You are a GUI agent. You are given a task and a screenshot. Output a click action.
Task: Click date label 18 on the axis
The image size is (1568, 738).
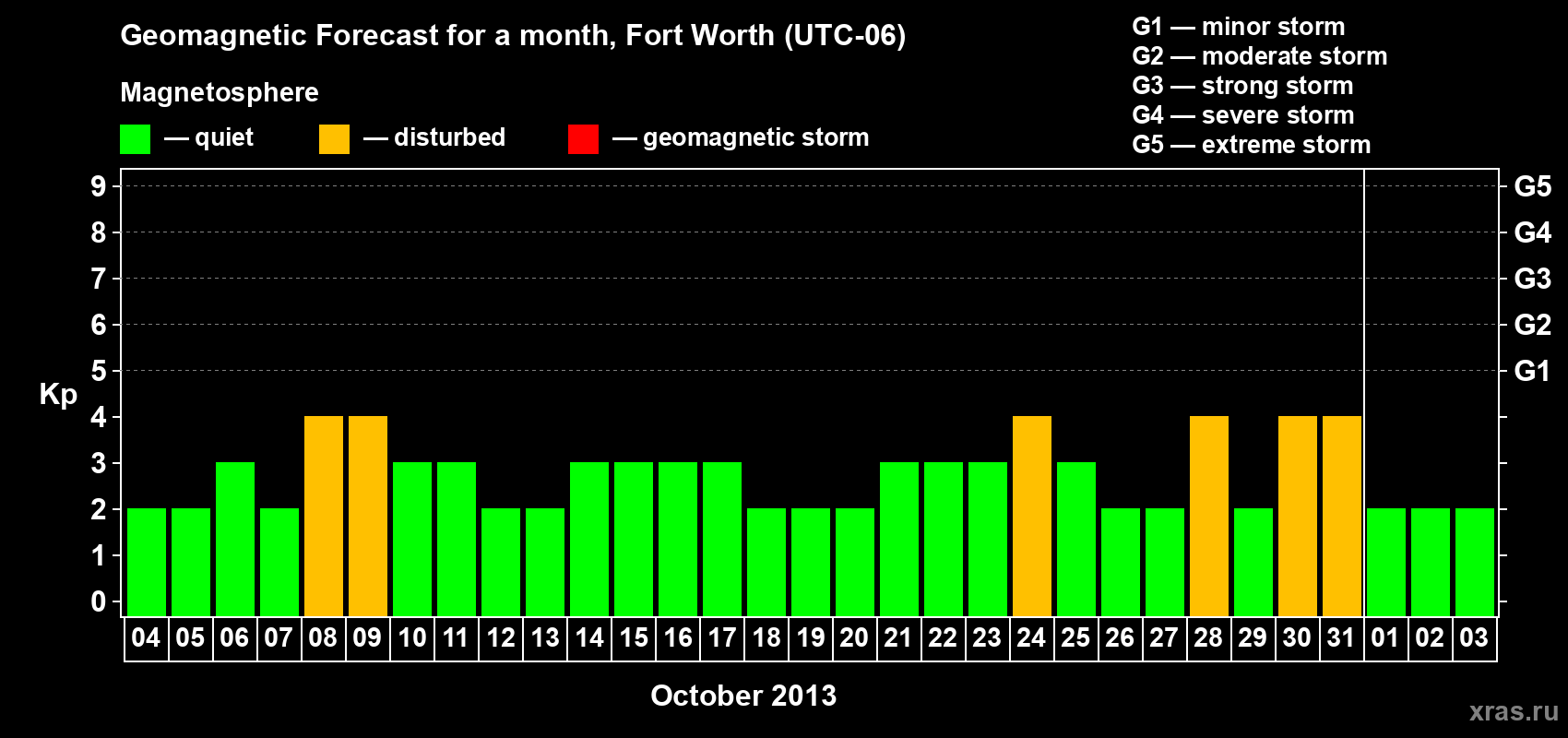(766, 638)
